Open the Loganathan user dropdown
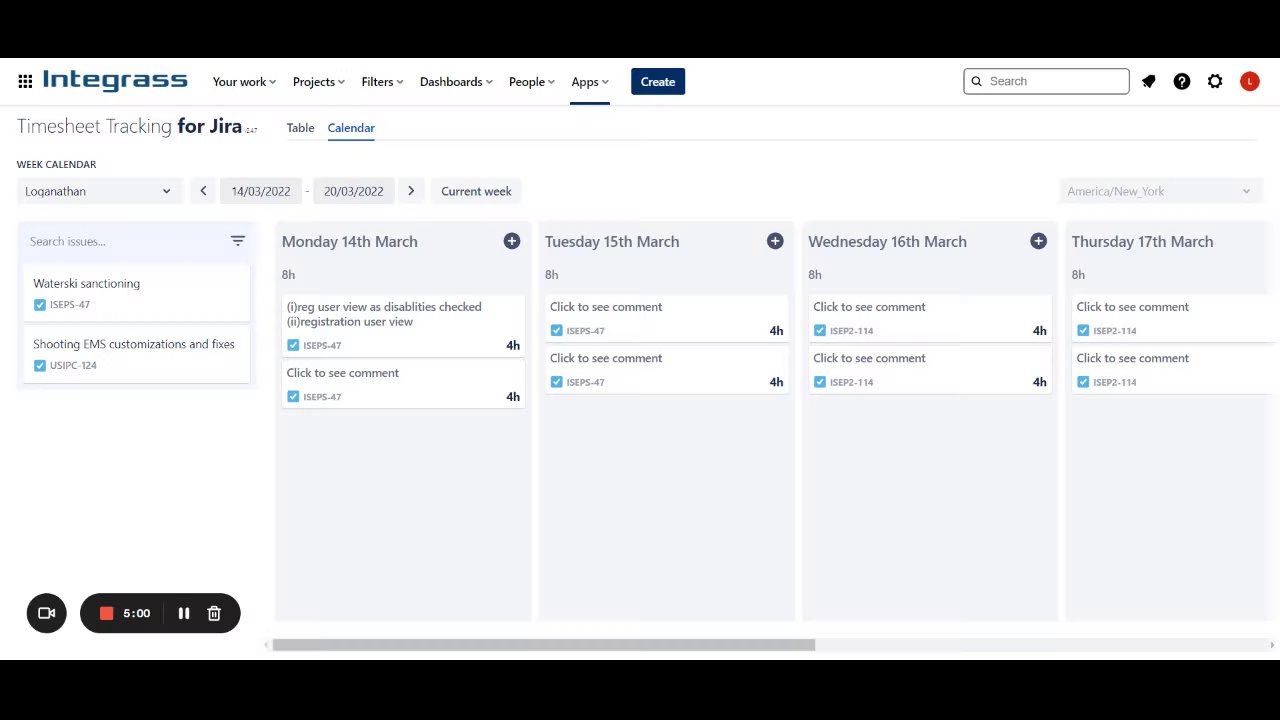This screenshot has height=720, width=1280. [x=98, y=191]
